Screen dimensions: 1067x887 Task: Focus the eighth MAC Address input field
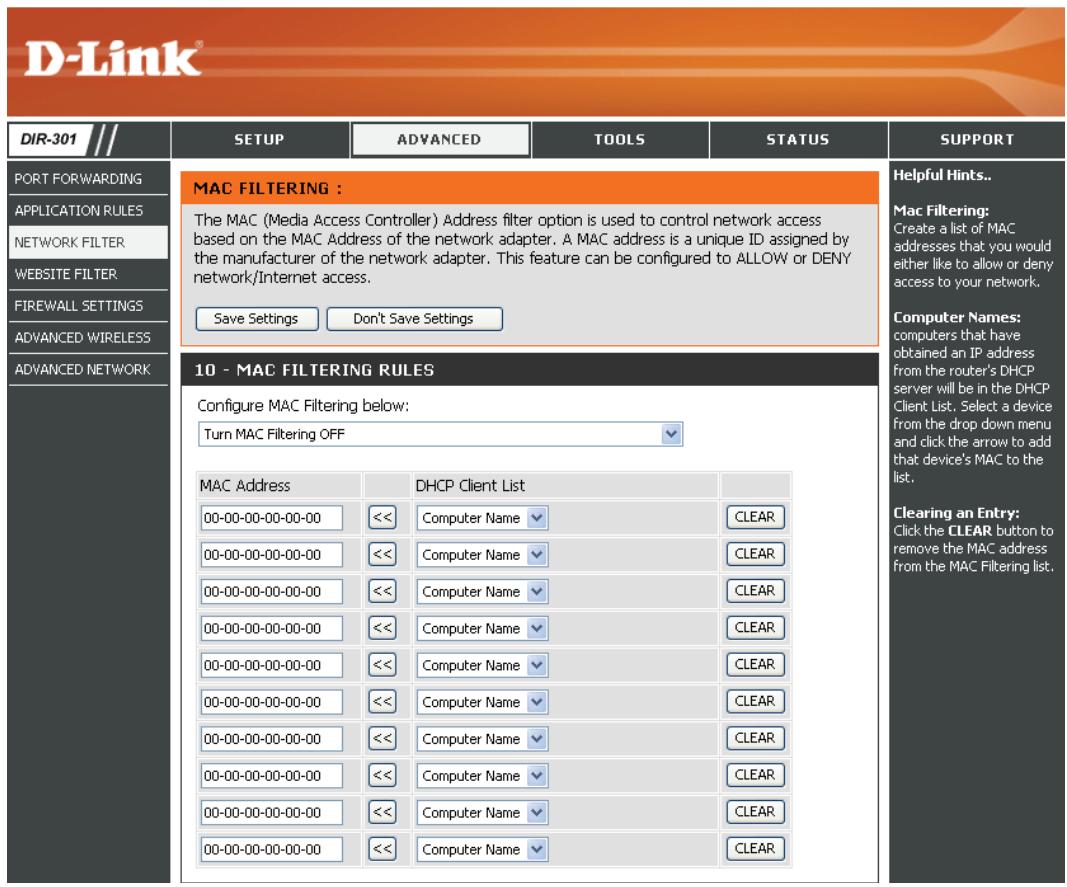click(x=271, y=775)
